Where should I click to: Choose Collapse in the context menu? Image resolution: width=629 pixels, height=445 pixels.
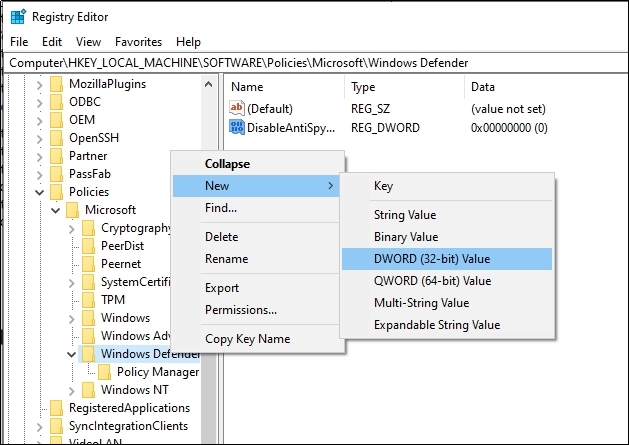pyautogui.click(x=258, y=164)
